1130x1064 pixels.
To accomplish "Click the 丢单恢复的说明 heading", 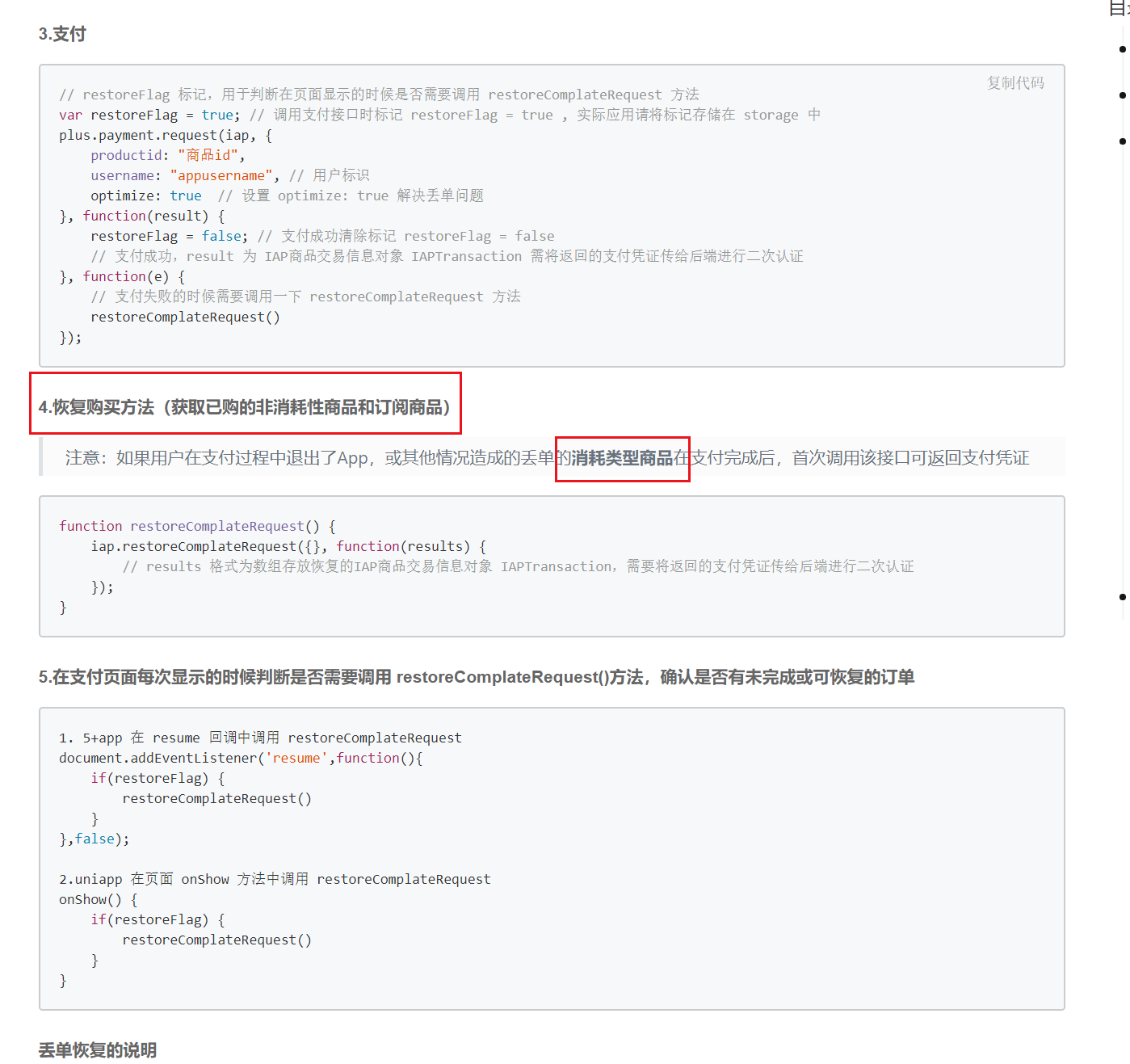I will pyautogui.click(x=98, y=1050).
